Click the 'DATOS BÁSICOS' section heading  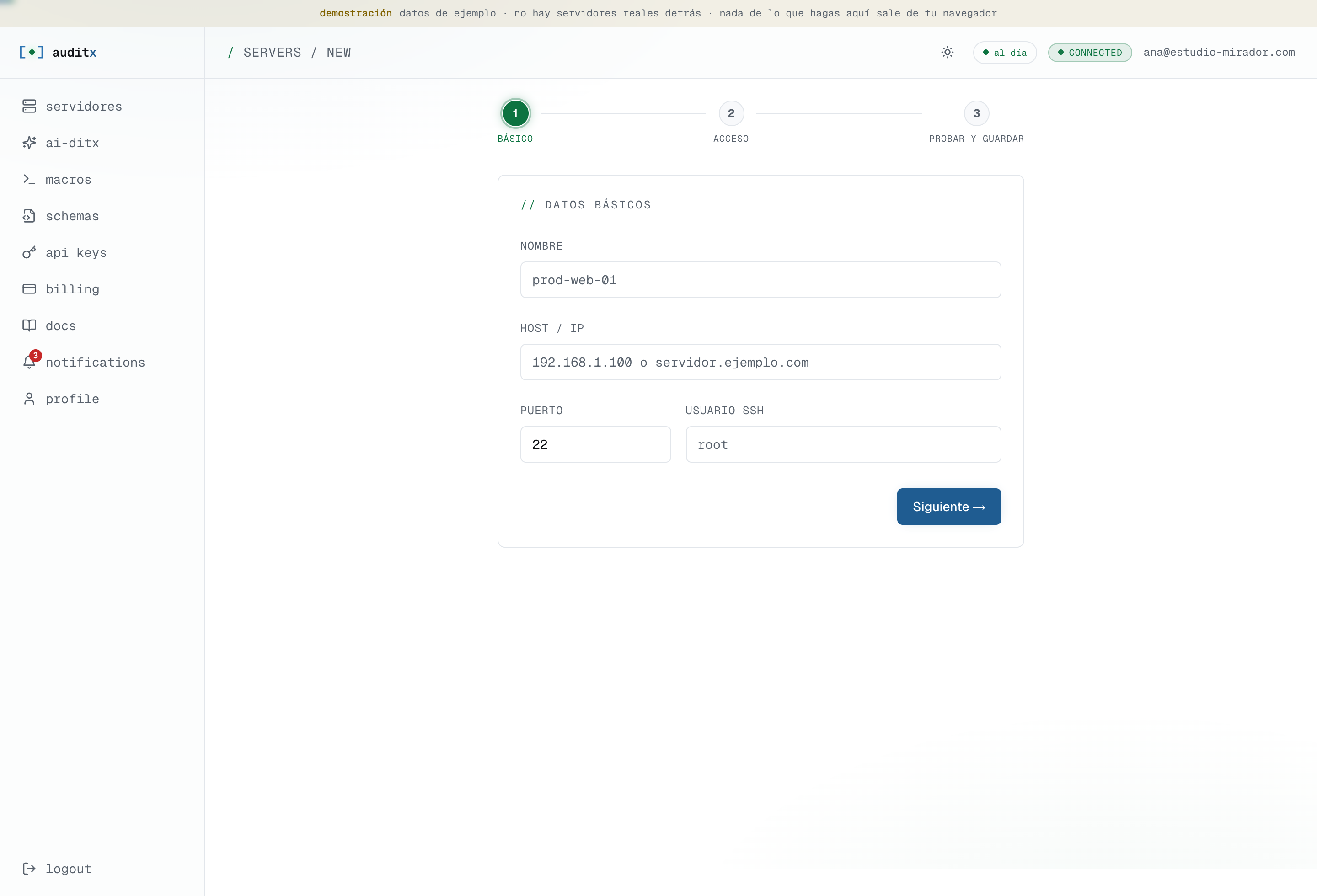coord(598,205)
